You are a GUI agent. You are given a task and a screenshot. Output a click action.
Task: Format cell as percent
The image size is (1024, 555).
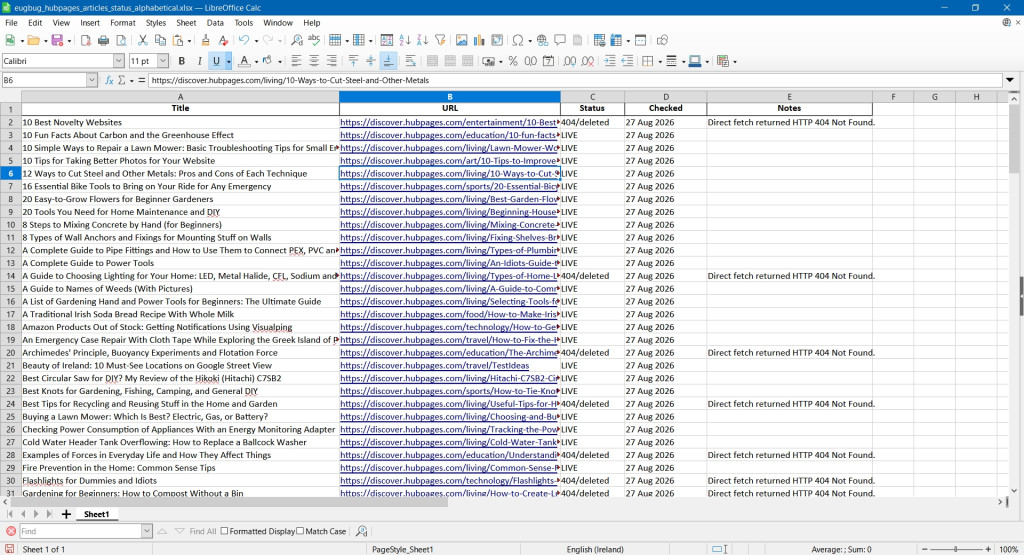click(x=513, y=61)
